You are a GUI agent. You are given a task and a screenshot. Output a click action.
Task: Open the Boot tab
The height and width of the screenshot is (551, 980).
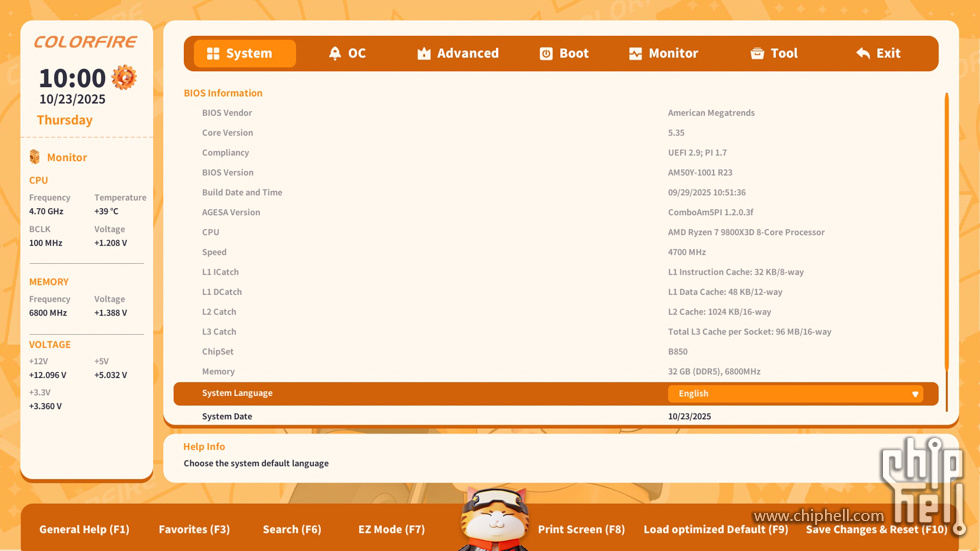point(564,54)
